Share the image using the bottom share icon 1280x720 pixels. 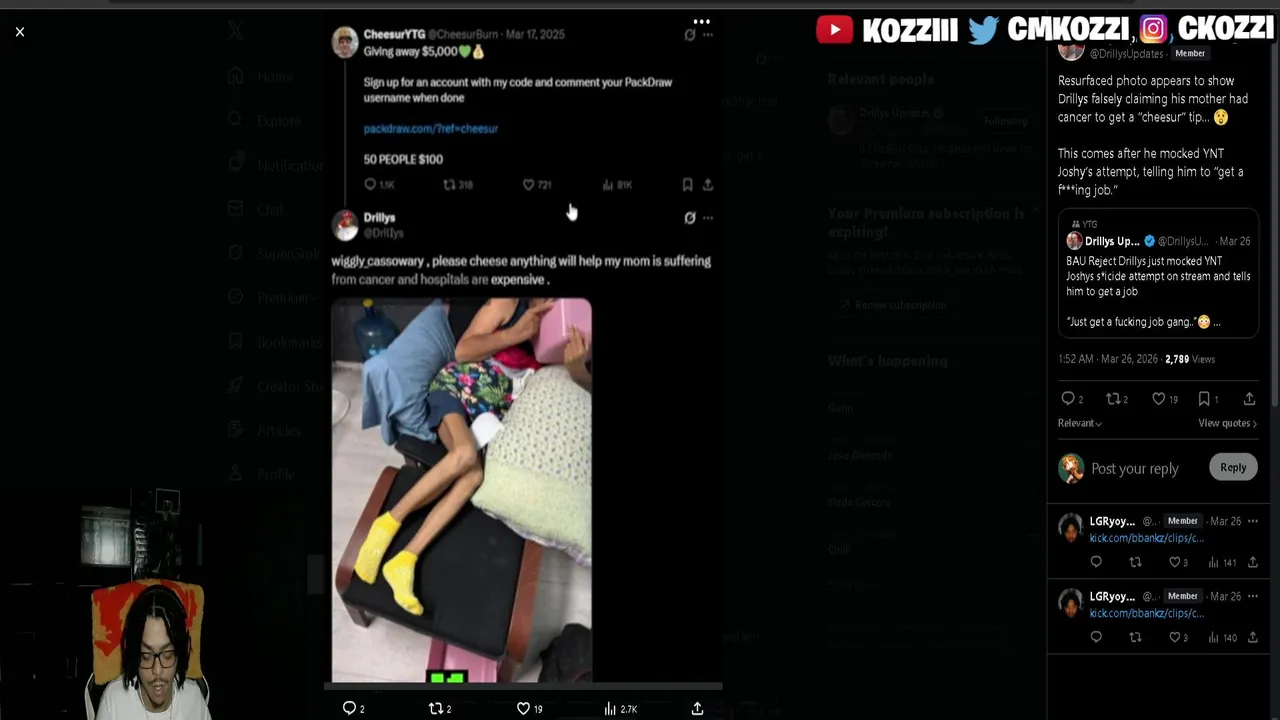697,708
